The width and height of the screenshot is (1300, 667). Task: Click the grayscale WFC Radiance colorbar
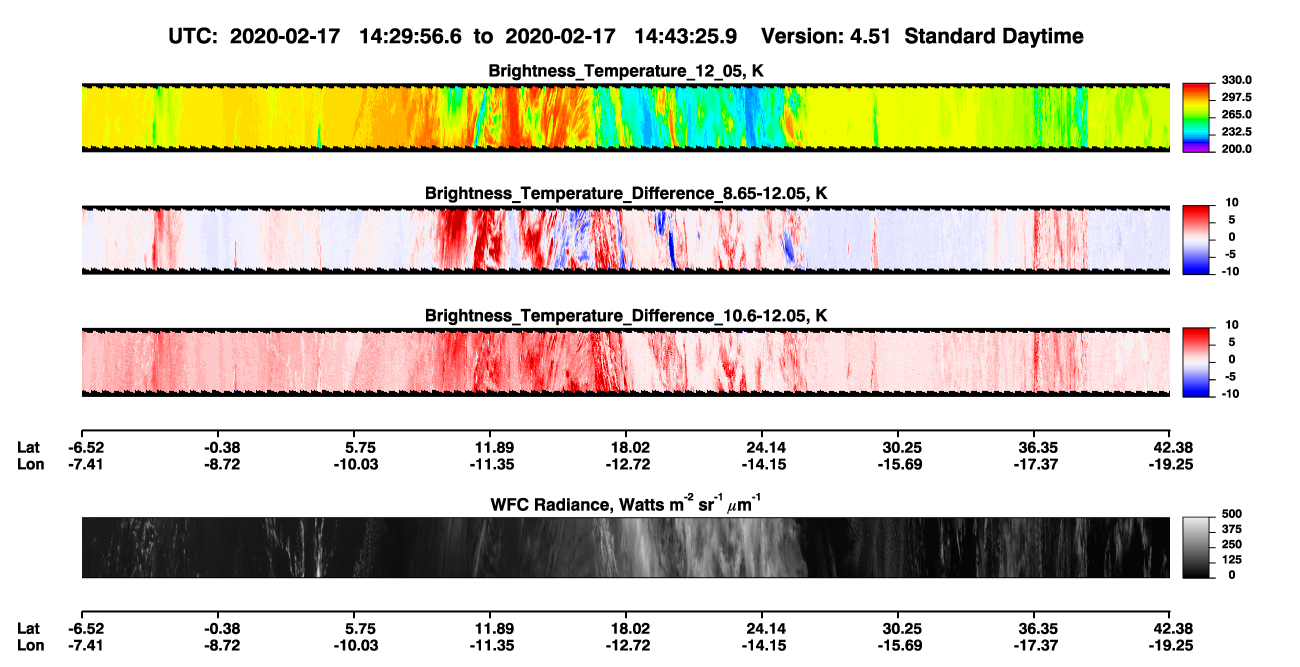[1195, 547]
